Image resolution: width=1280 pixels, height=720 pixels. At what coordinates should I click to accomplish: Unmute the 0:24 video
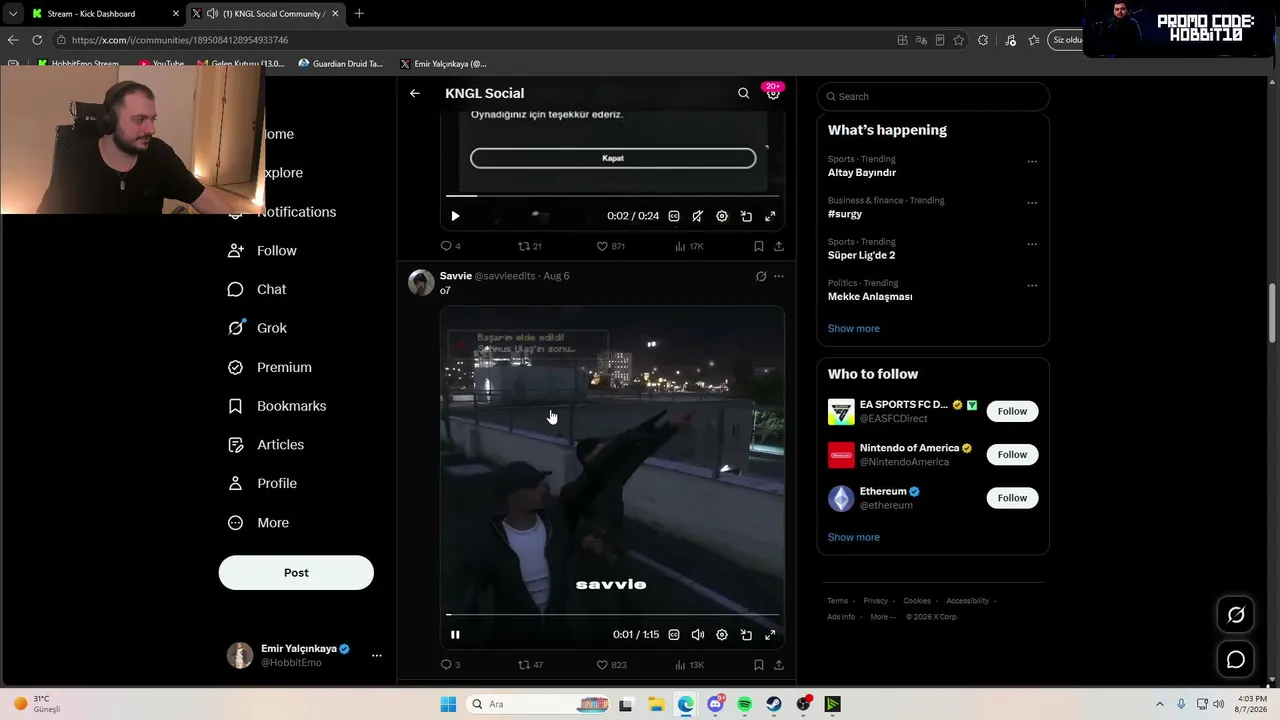[x=698, y=216]
